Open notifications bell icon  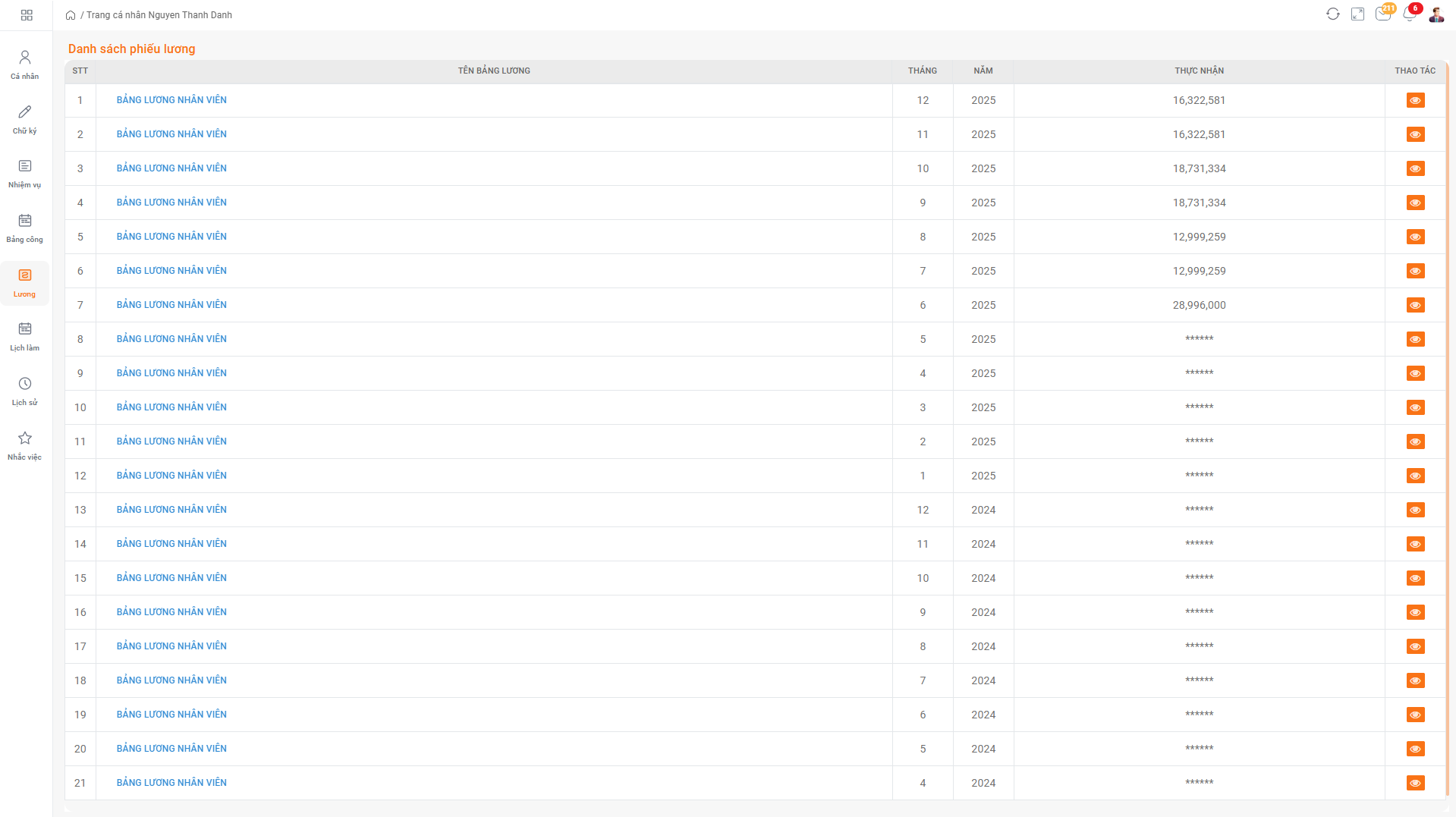[1409, 14]
